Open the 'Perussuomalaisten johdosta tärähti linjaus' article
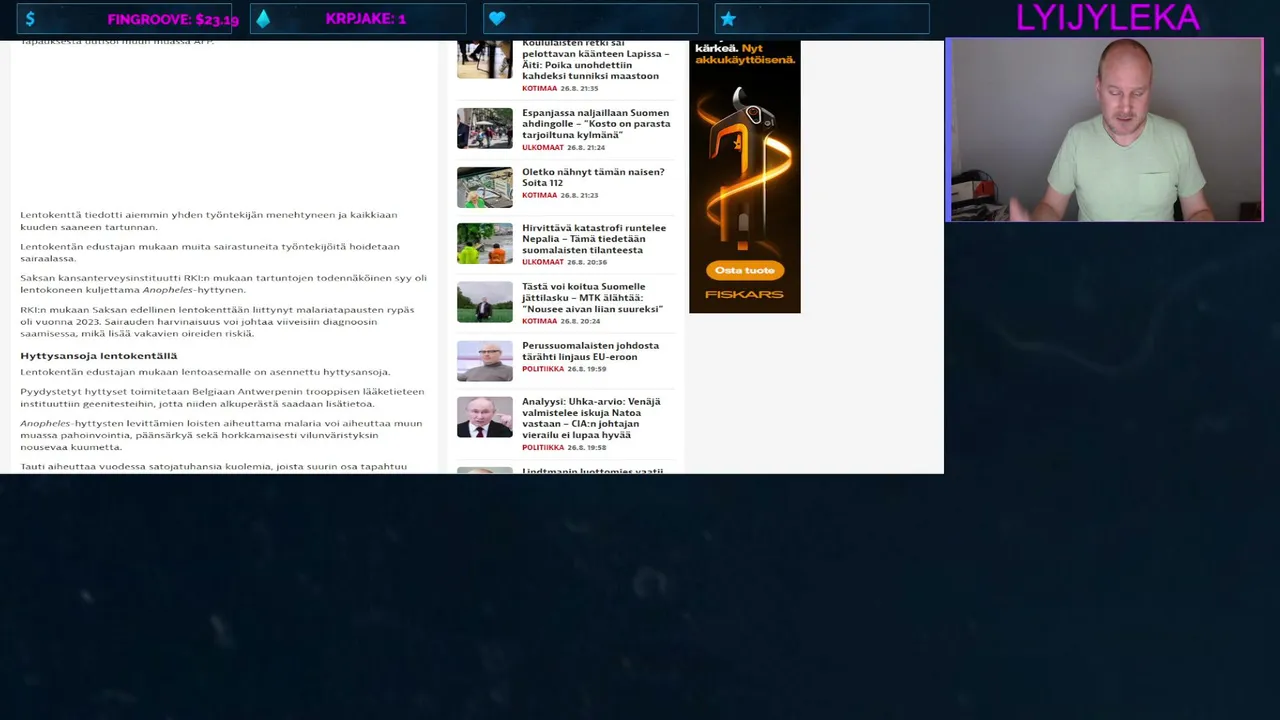Viewport: 1280px width, 720px height. (590, 351)
